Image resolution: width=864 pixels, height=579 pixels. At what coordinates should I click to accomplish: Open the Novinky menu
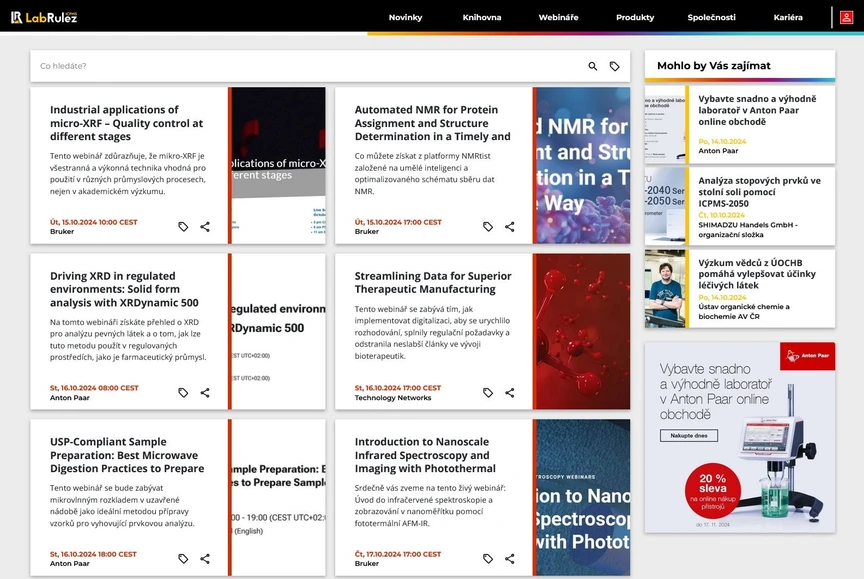tap(406, 18)
